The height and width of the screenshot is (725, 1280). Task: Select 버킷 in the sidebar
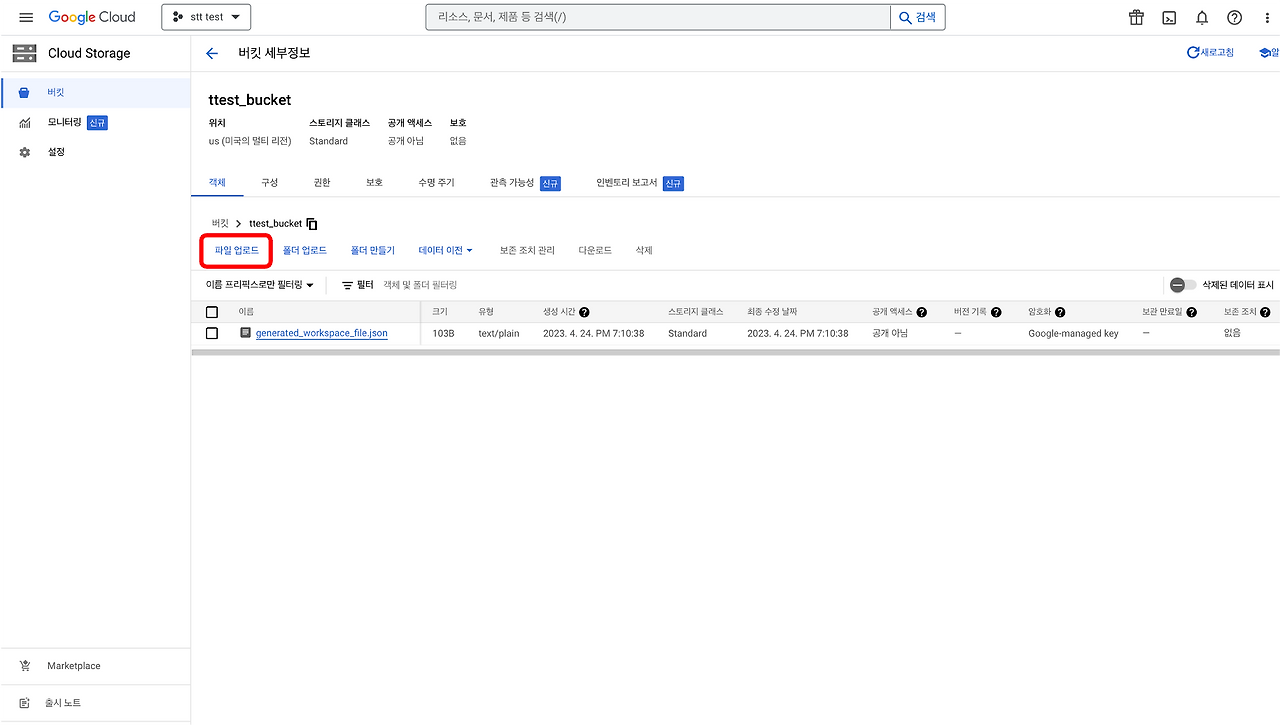click(95, 92)
